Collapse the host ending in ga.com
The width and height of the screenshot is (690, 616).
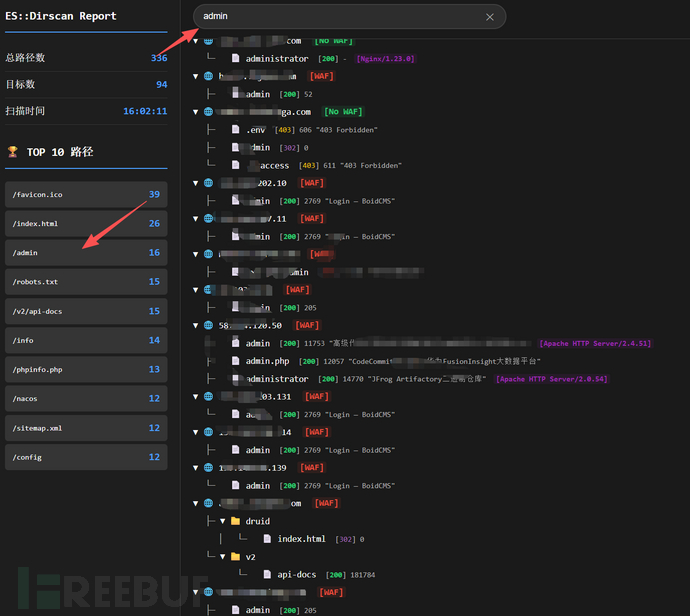[x=196, y=112]
